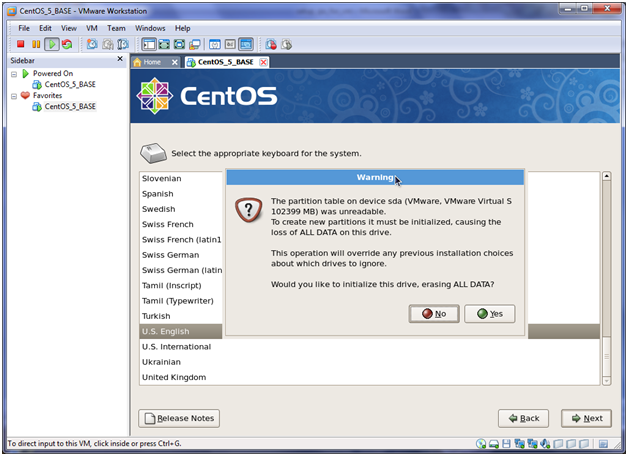The height and width of the screenshot is (456, 628).
Task: Click the message log status bar icon
Action: (x=603, y=444)
